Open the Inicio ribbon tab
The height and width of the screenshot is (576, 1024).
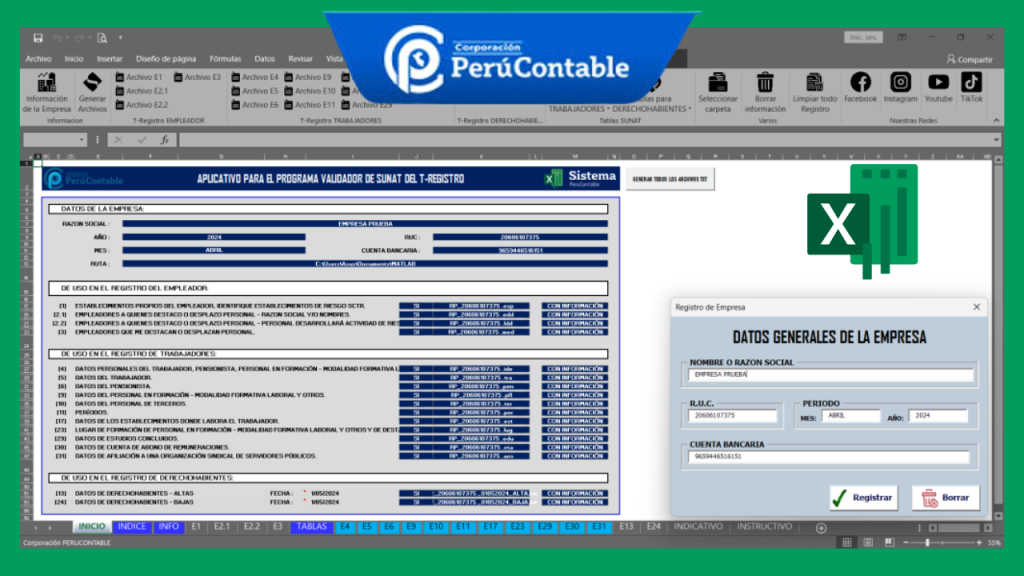click(74, 59)
